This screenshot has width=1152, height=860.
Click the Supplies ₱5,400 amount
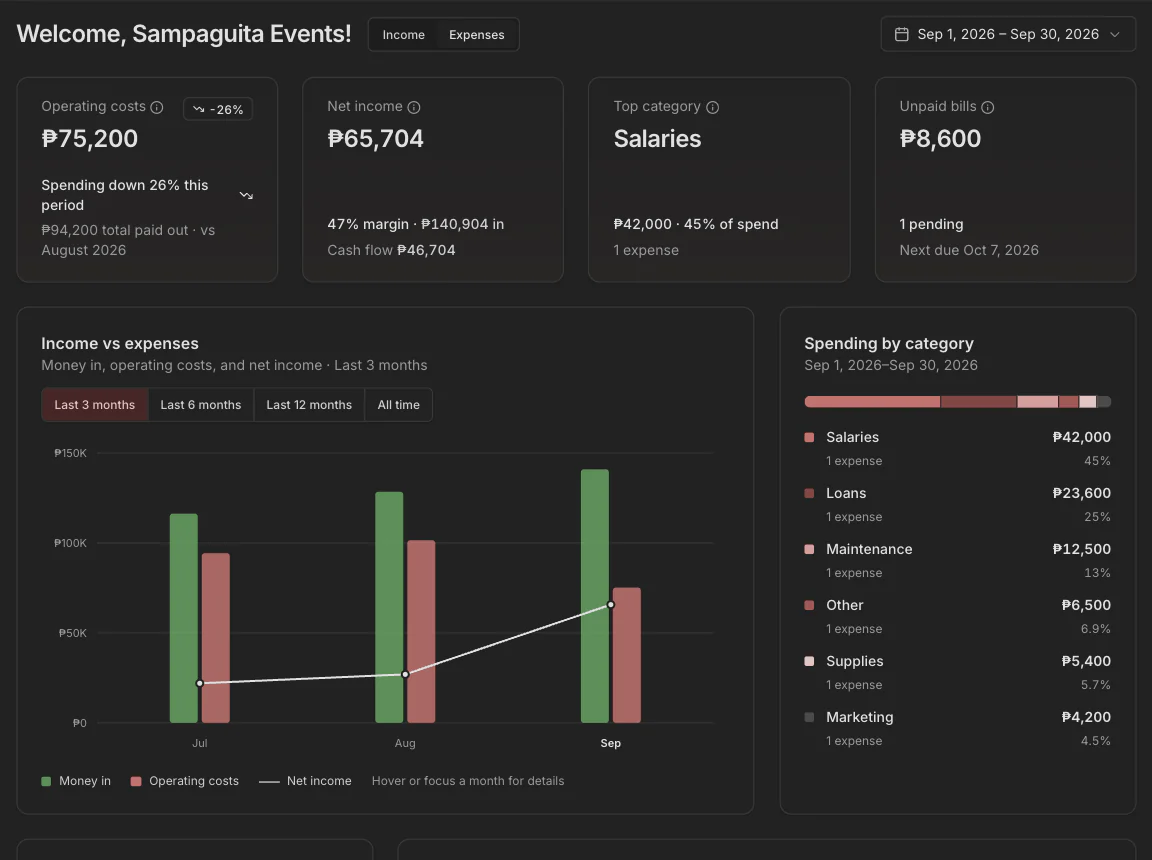click(x=1086, y=661)
